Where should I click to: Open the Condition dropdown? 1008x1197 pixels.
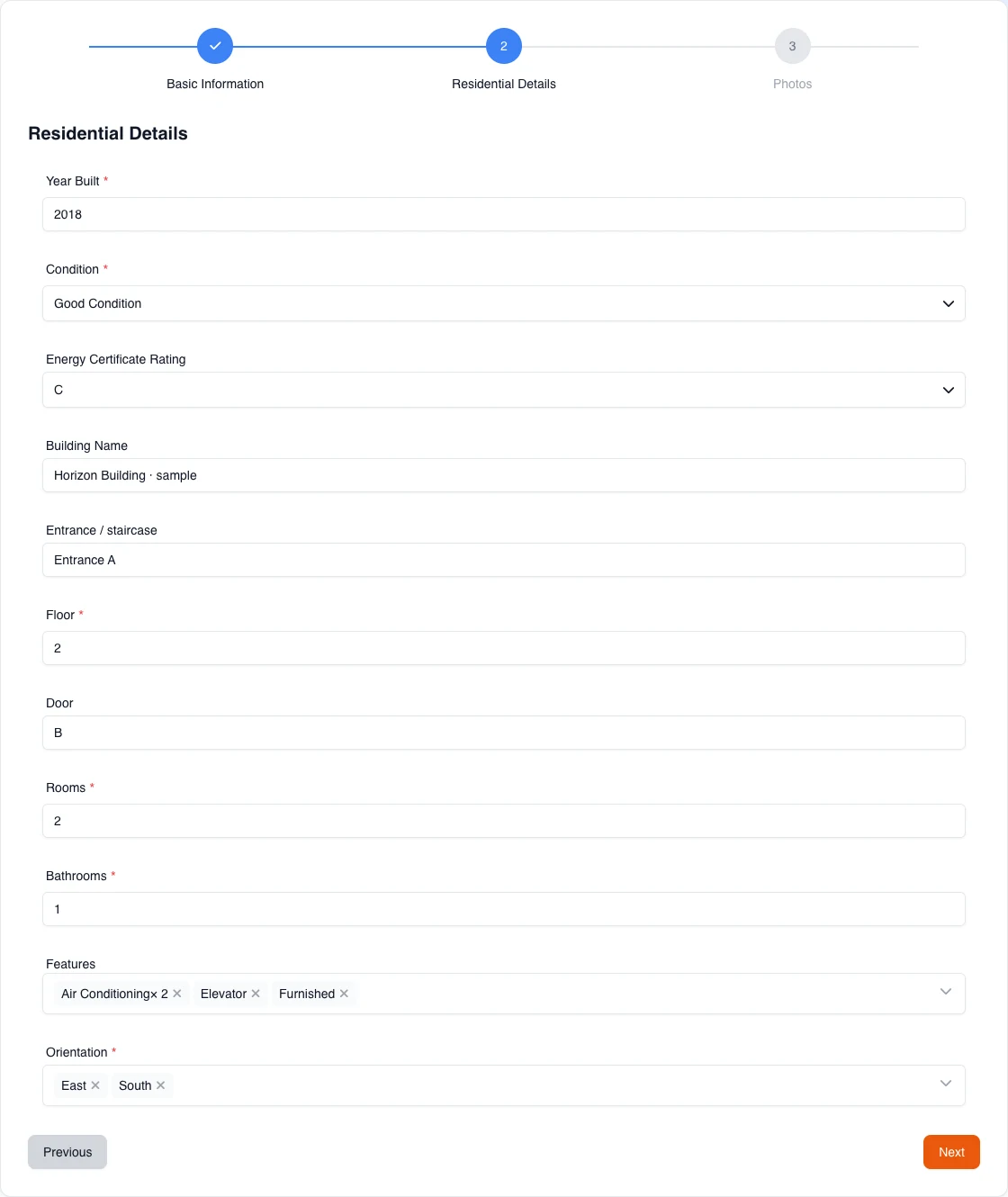click(x=504, y=303)
